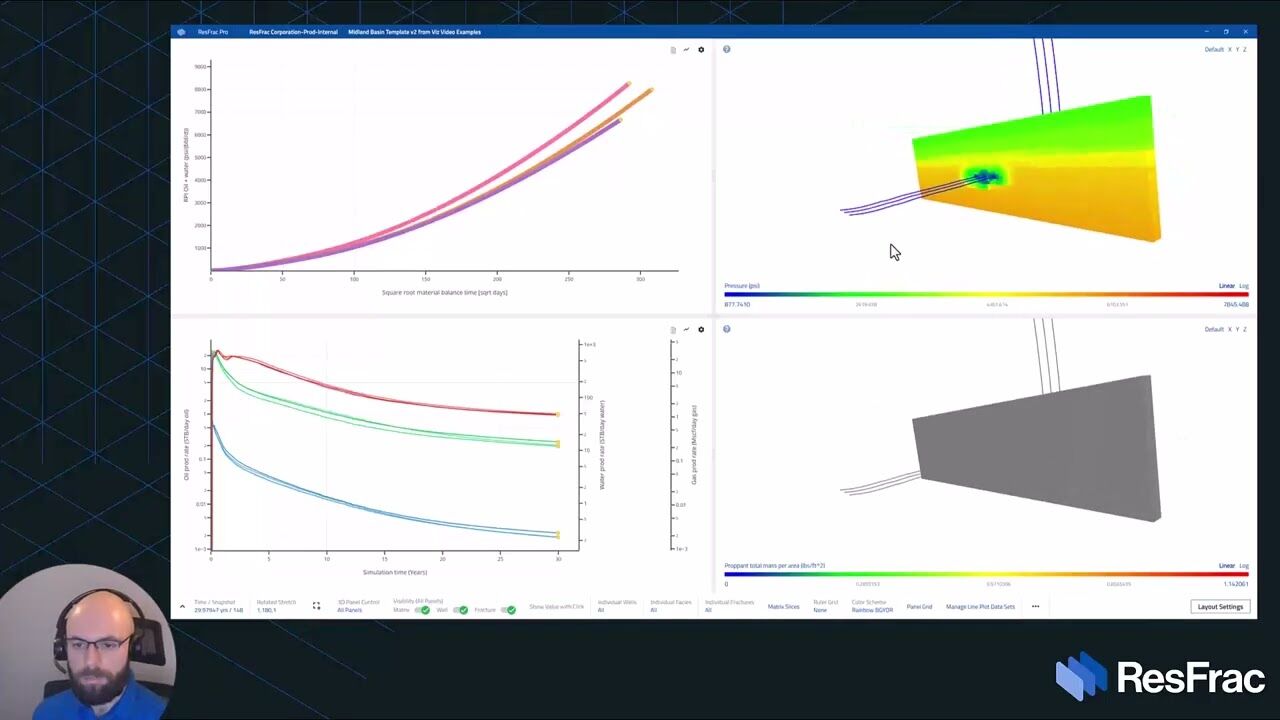1280x720 pixels.
Task: Click ResFrac Pro title tab
Action: coord(213,32)
